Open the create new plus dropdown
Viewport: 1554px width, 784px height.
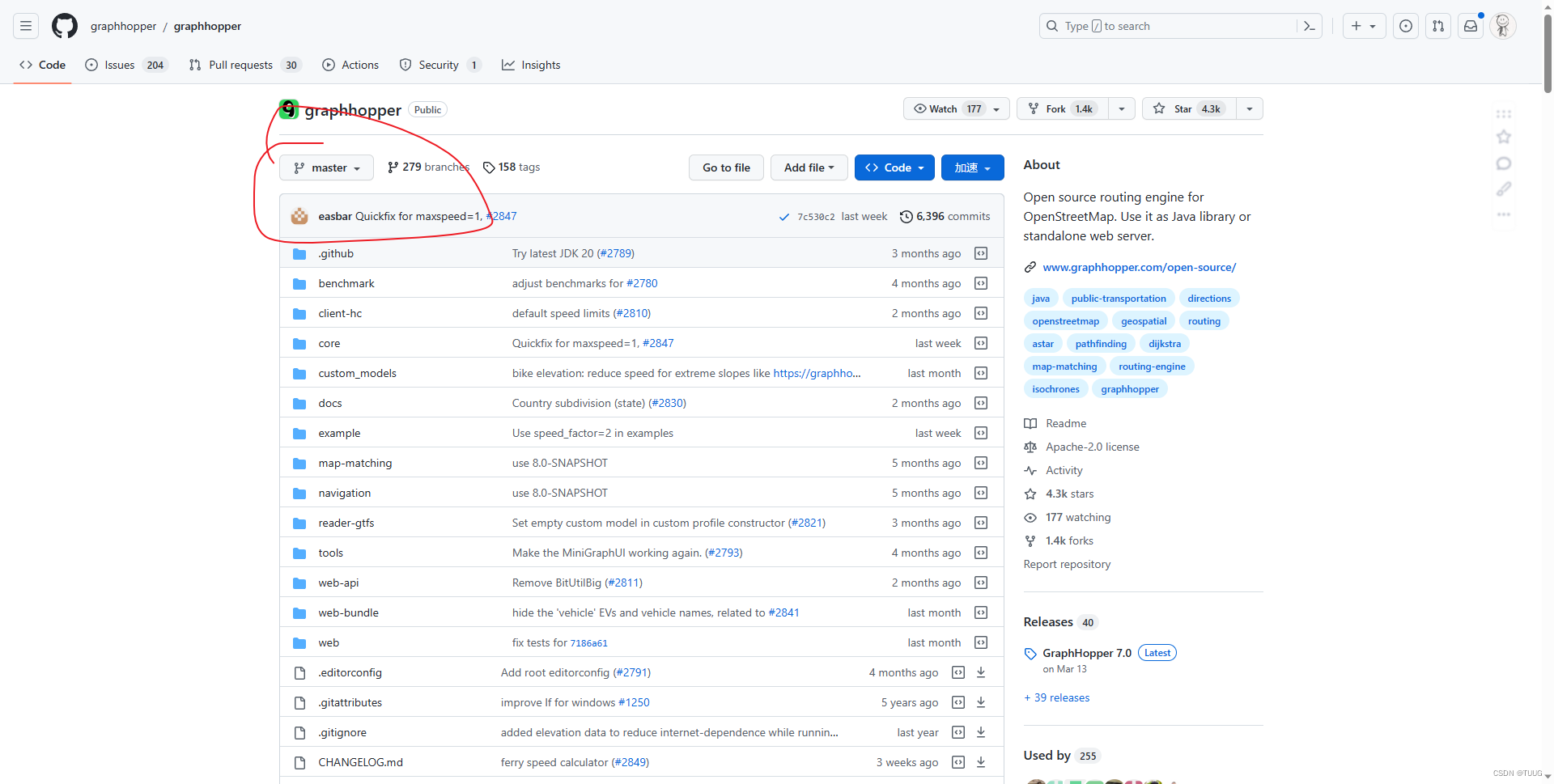[1364, 26]
